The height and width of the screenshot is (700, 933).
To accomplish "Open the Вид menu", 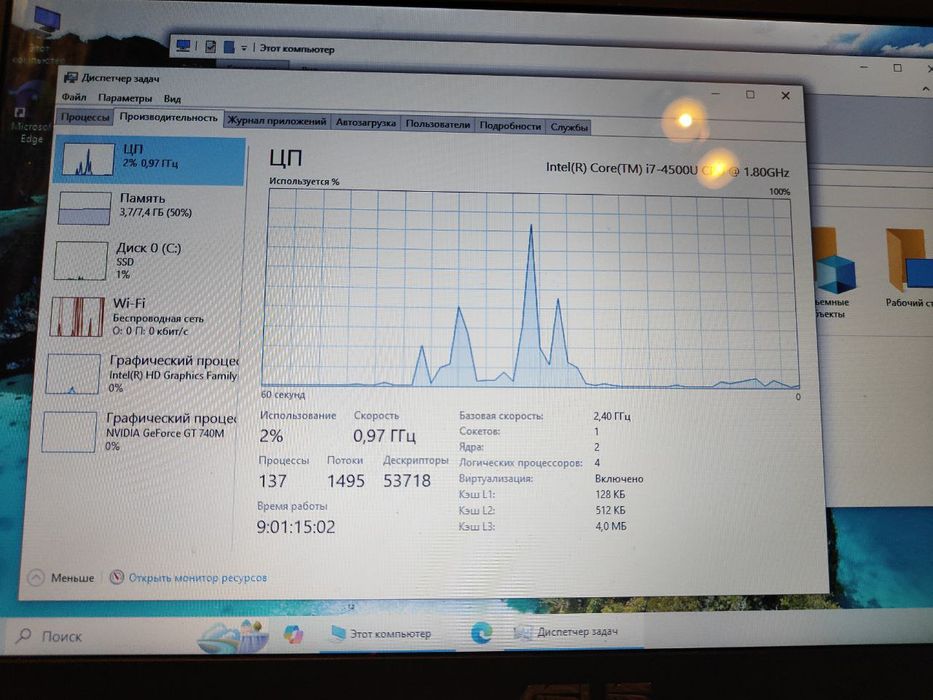I will click(172, 99).
